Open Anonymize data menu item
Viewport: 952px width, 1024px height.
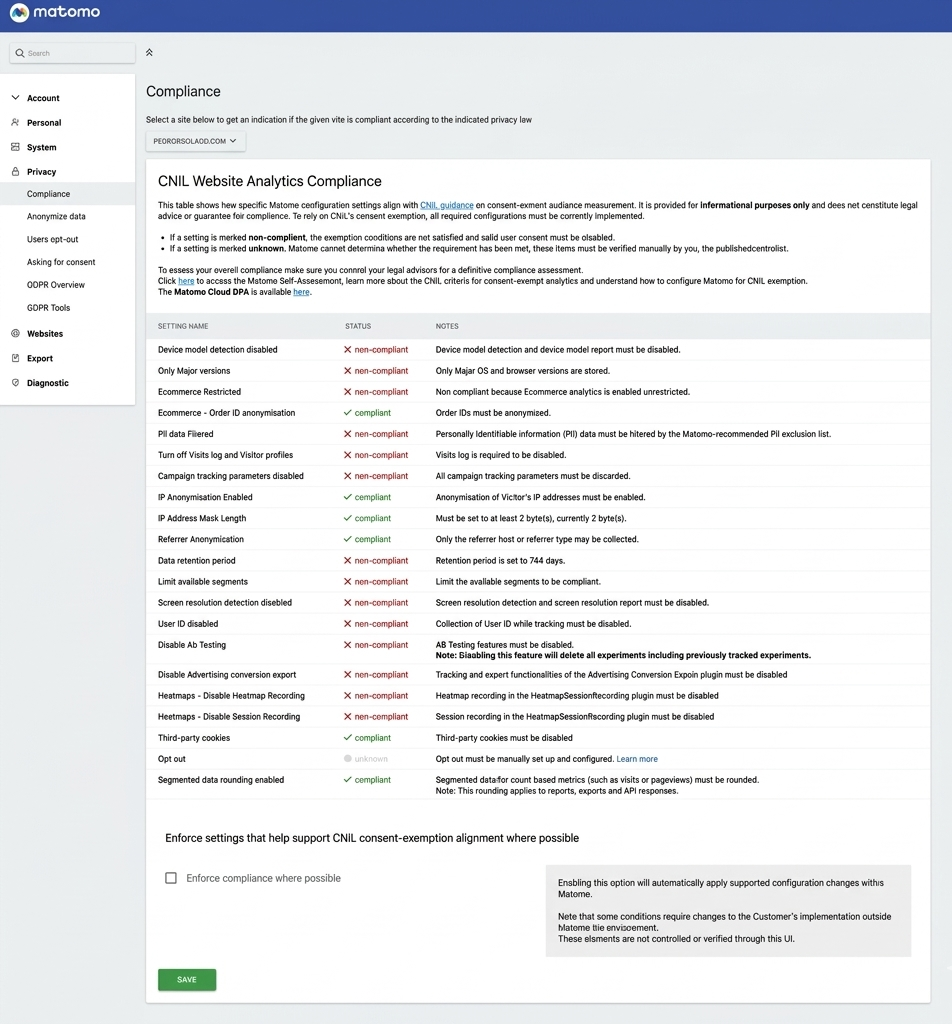[56, 217]
